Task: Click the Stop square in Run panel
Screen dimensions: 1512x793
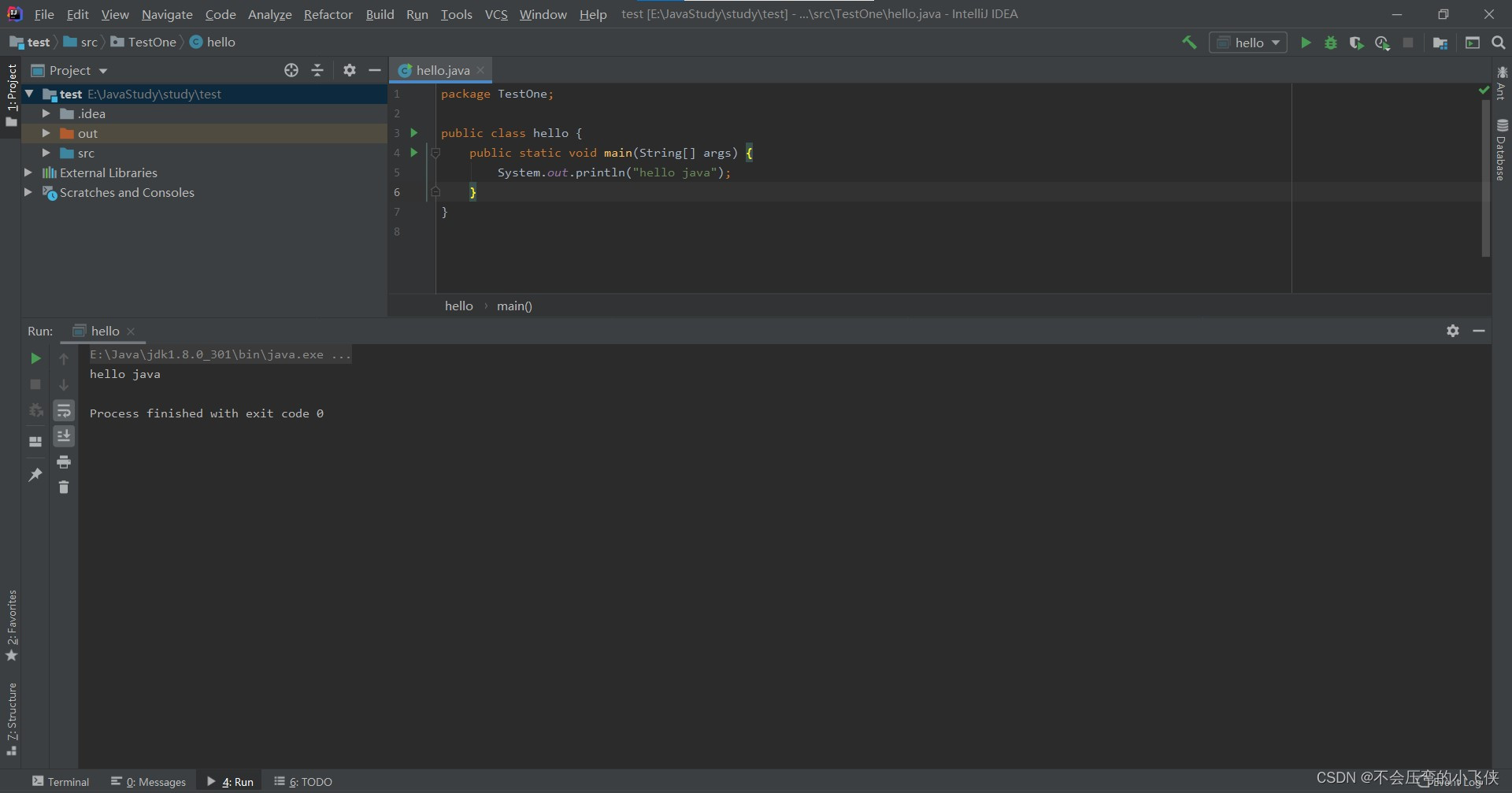Action: point(35,384)
